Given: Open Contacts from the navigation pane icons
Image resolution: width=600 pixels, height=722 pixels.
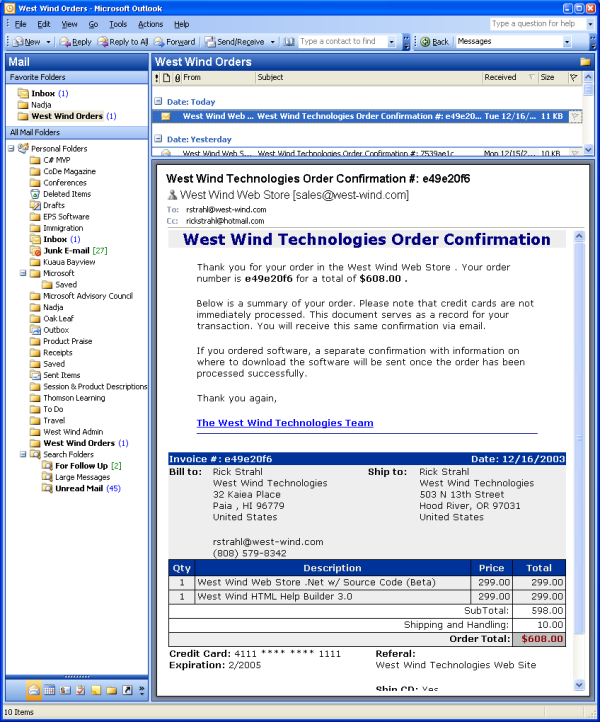Looking at the screenshot, I should (x=65, y=690).
